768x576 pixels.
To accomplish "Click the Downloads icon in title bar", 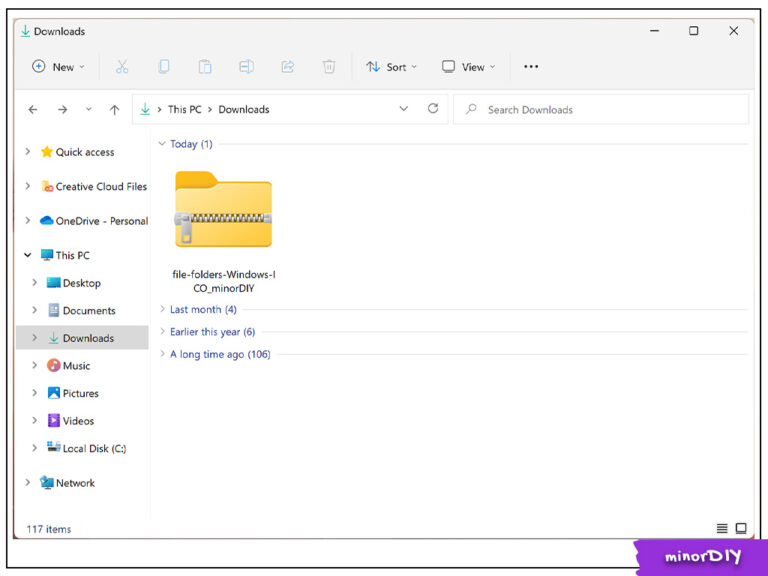I will pos(25,31).
